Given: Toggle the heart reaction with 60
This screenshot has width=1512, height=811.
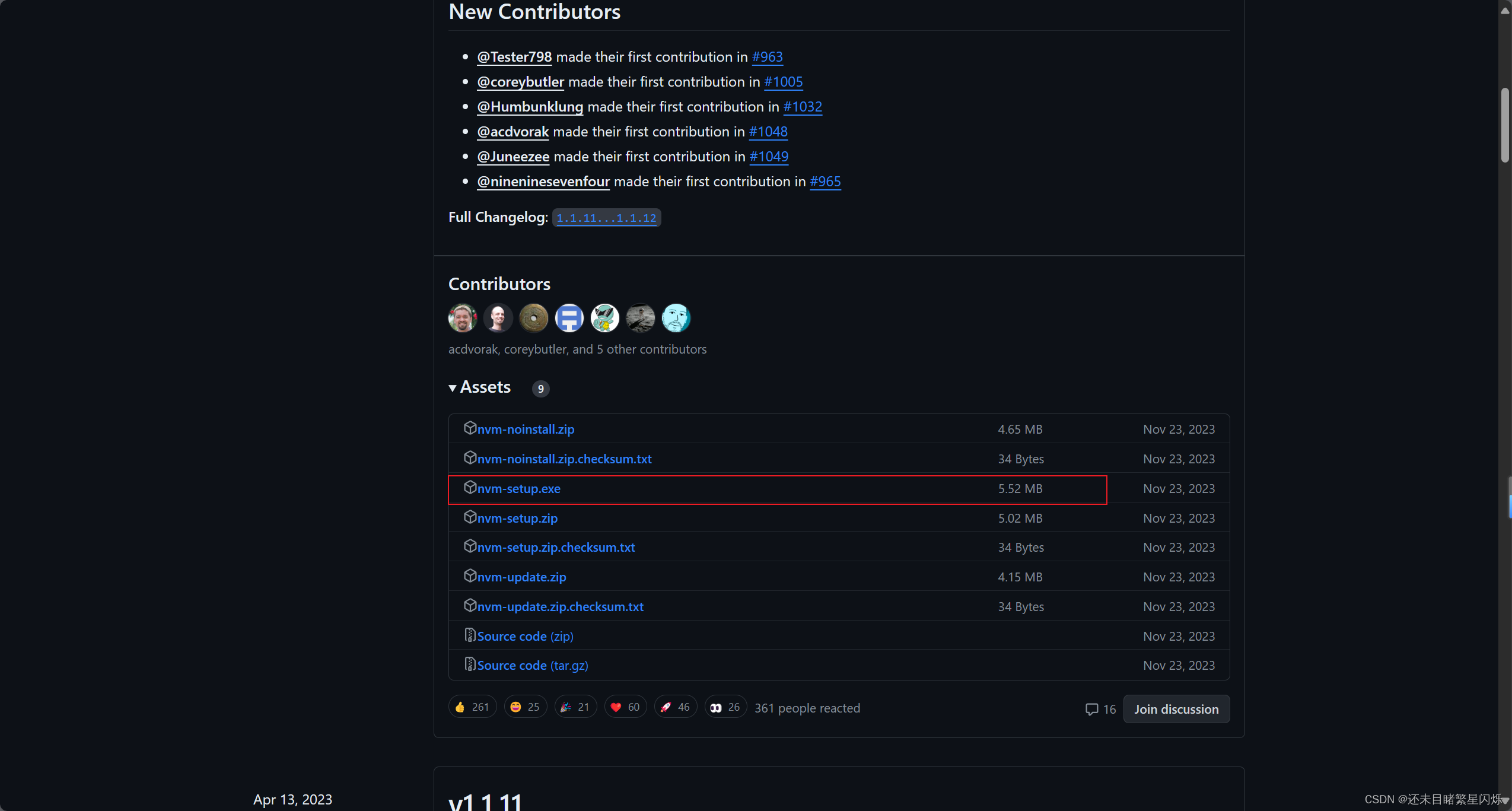Looking at the screenshot, I should coord(625,707).
